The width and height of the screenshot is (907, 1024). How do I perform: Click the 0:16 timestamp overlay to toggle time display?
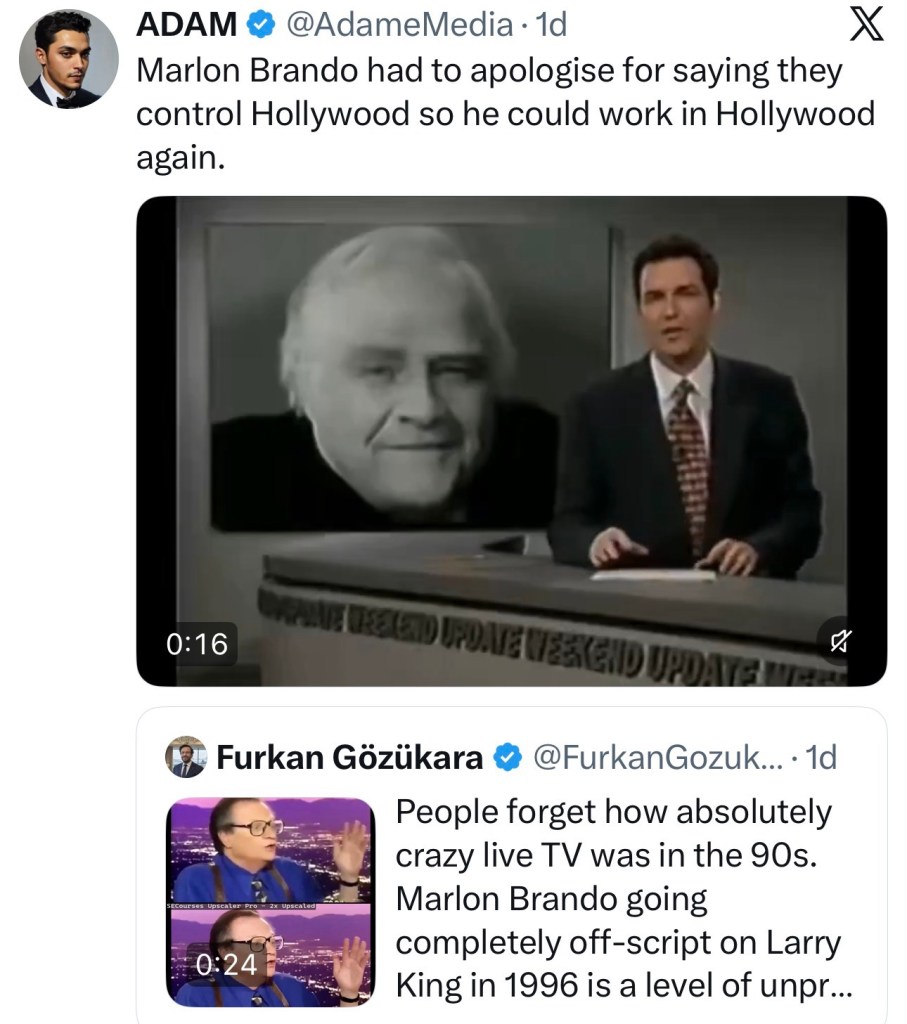coord(196,645)
